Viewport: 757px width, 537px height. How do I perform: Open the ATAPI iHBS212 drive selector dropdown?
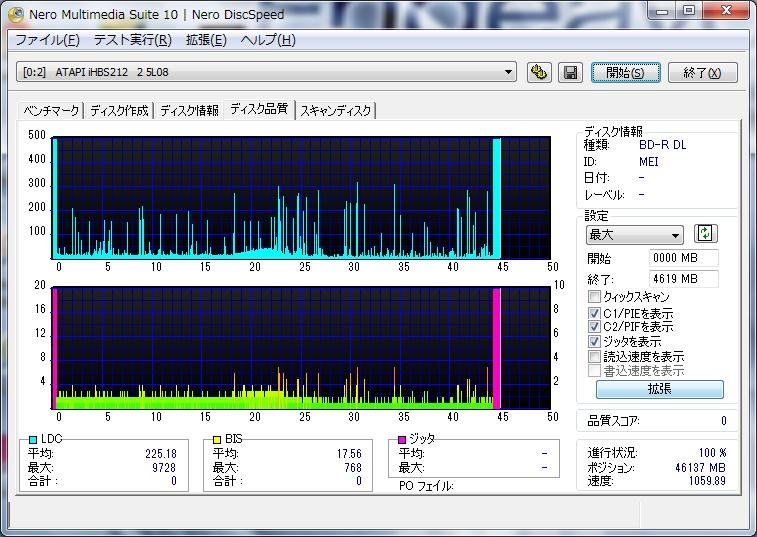(x=266, y=72)
